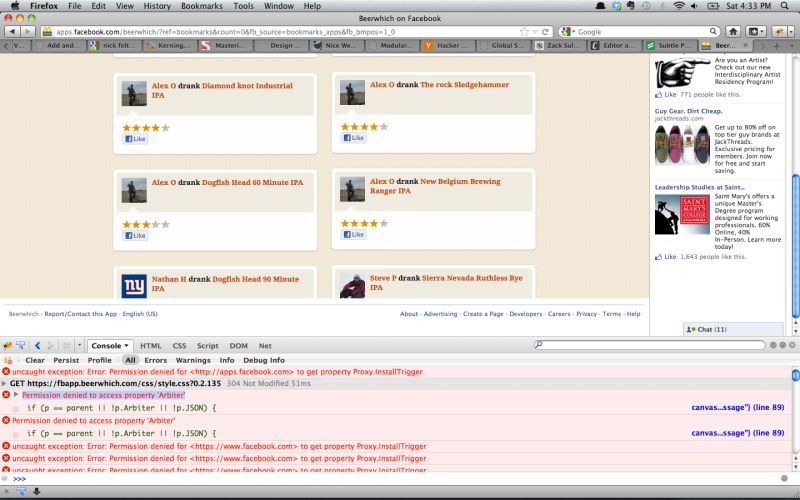Image resolution: width=800 pixels, height=500 pixels.
Task: Click the browser Forward arrow button
Action: [27, 32]
